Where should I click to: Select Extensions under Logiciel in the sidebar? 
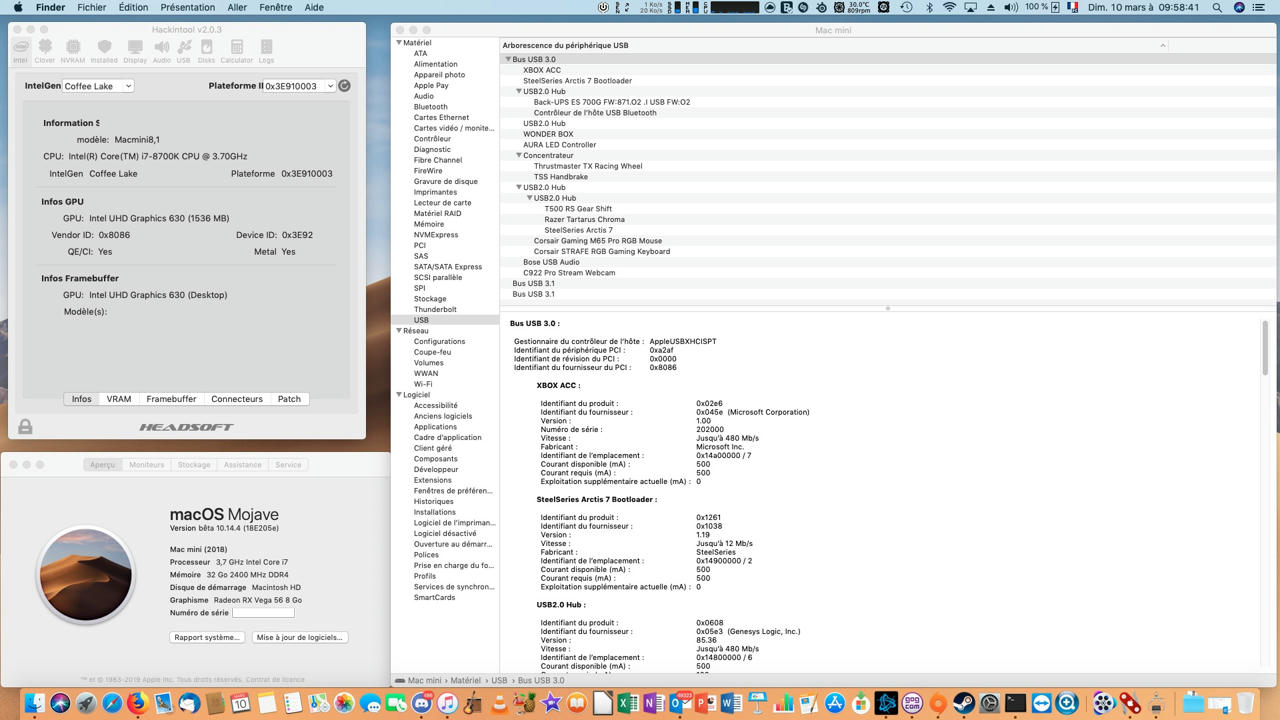point(433,480)
